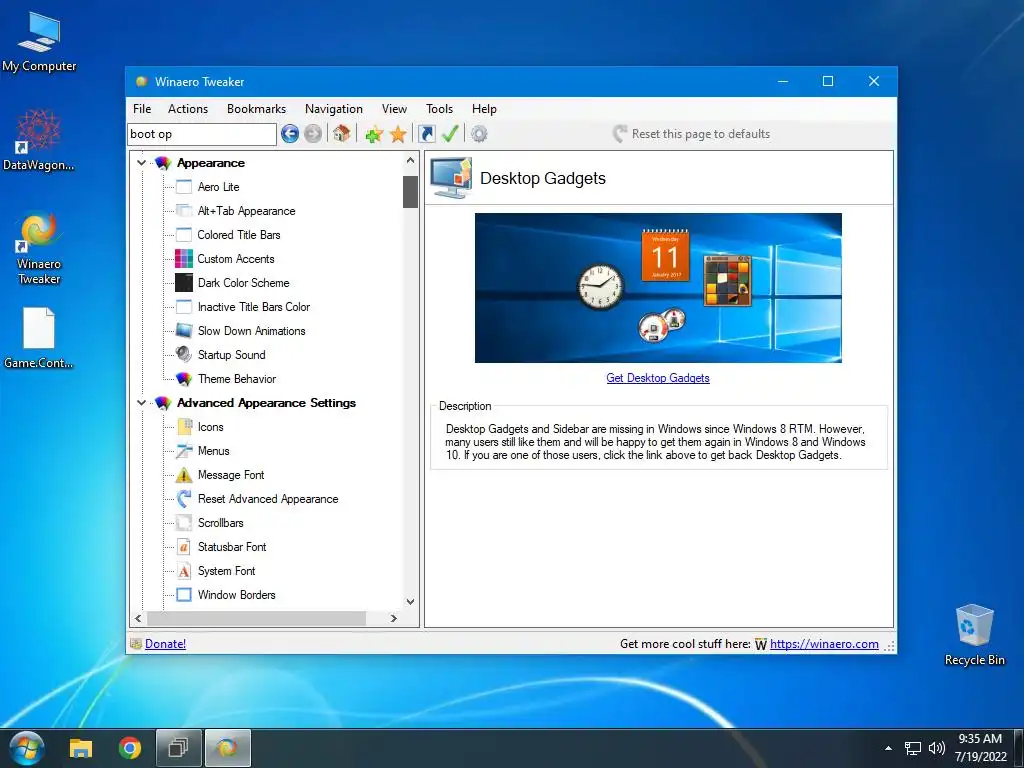
Task: Click the System Font red A icon
Action: (184, 571)
